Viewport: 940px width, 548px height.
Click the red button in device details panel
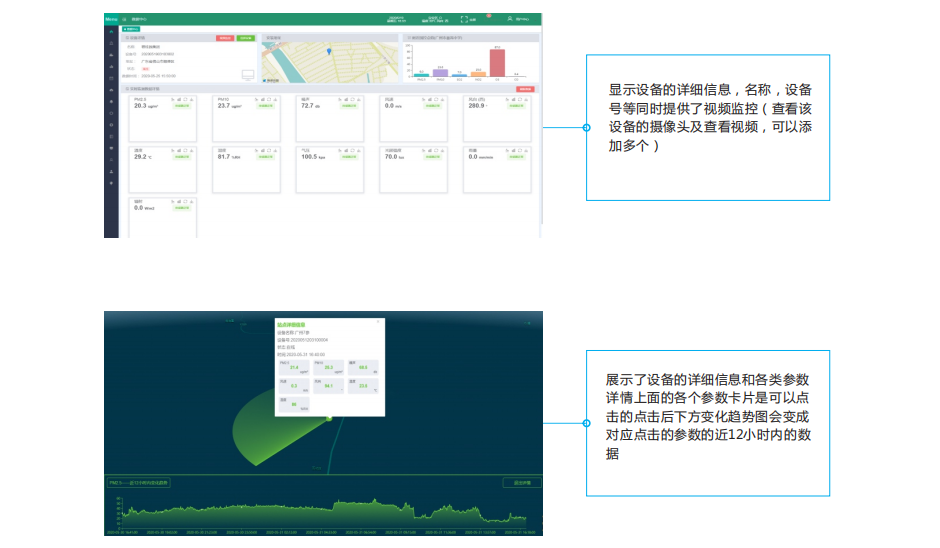point(225,37)
